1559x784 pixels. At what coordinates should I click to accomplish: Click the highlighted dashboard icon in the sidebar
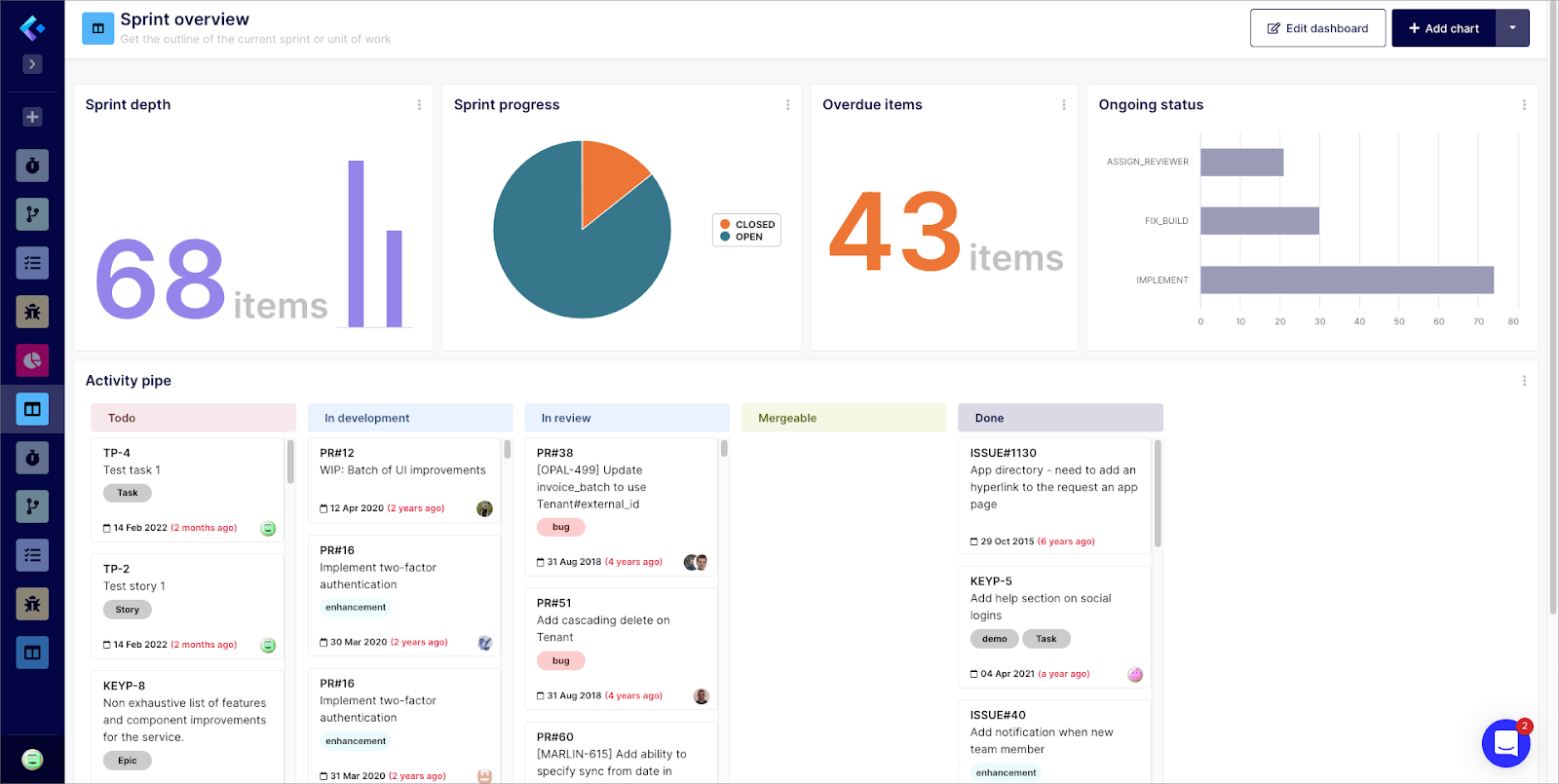click(32, 409)
